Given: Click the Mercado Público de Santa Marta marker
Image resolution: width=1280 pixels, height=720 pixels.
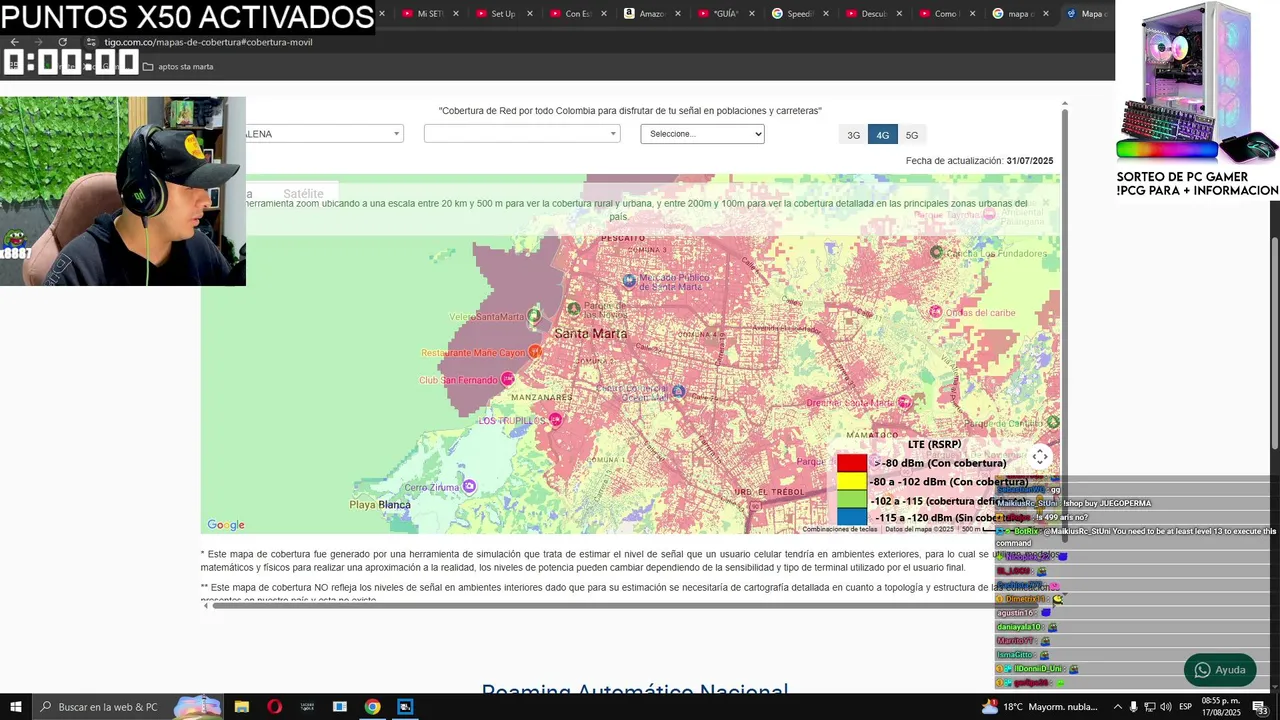Looking at the screenshot, I should (628, 281).
